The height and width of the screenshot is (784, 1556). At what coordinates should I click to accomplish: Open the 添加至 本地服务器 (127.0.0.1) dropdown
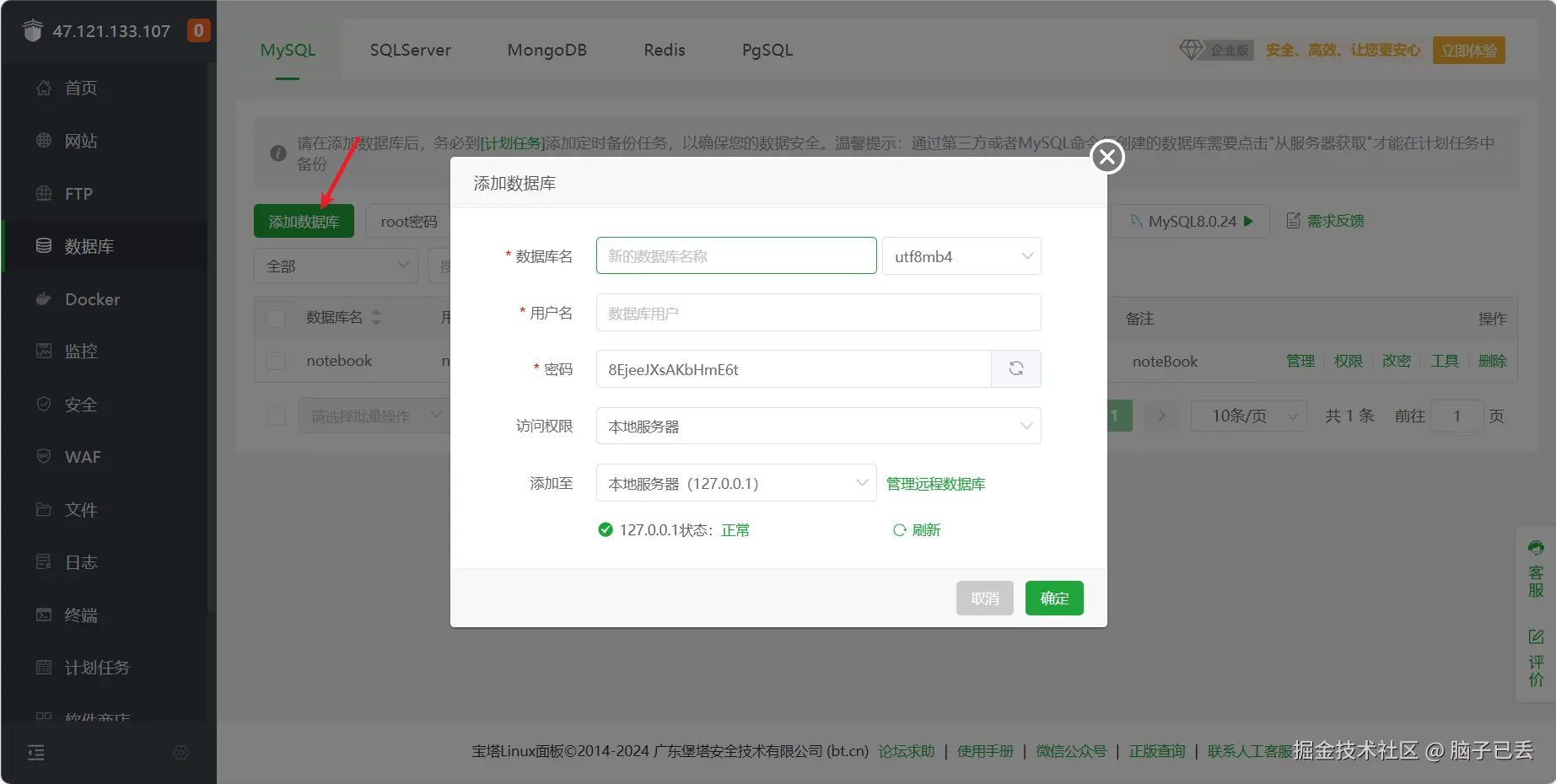click(736, 483)
